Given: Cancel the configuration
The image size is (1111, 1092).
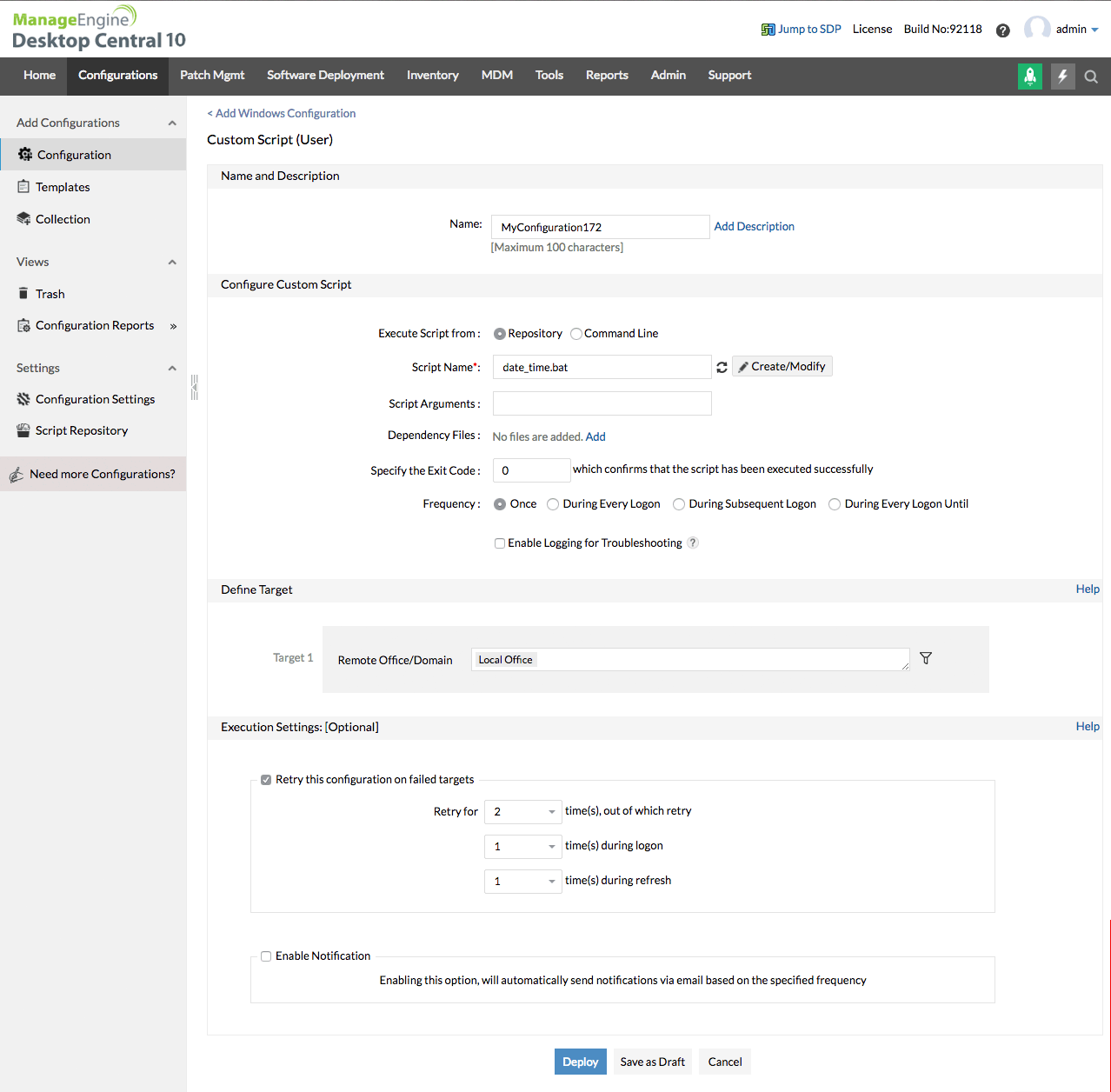Looking at the screenshot, I should (x=725, y=1062).
